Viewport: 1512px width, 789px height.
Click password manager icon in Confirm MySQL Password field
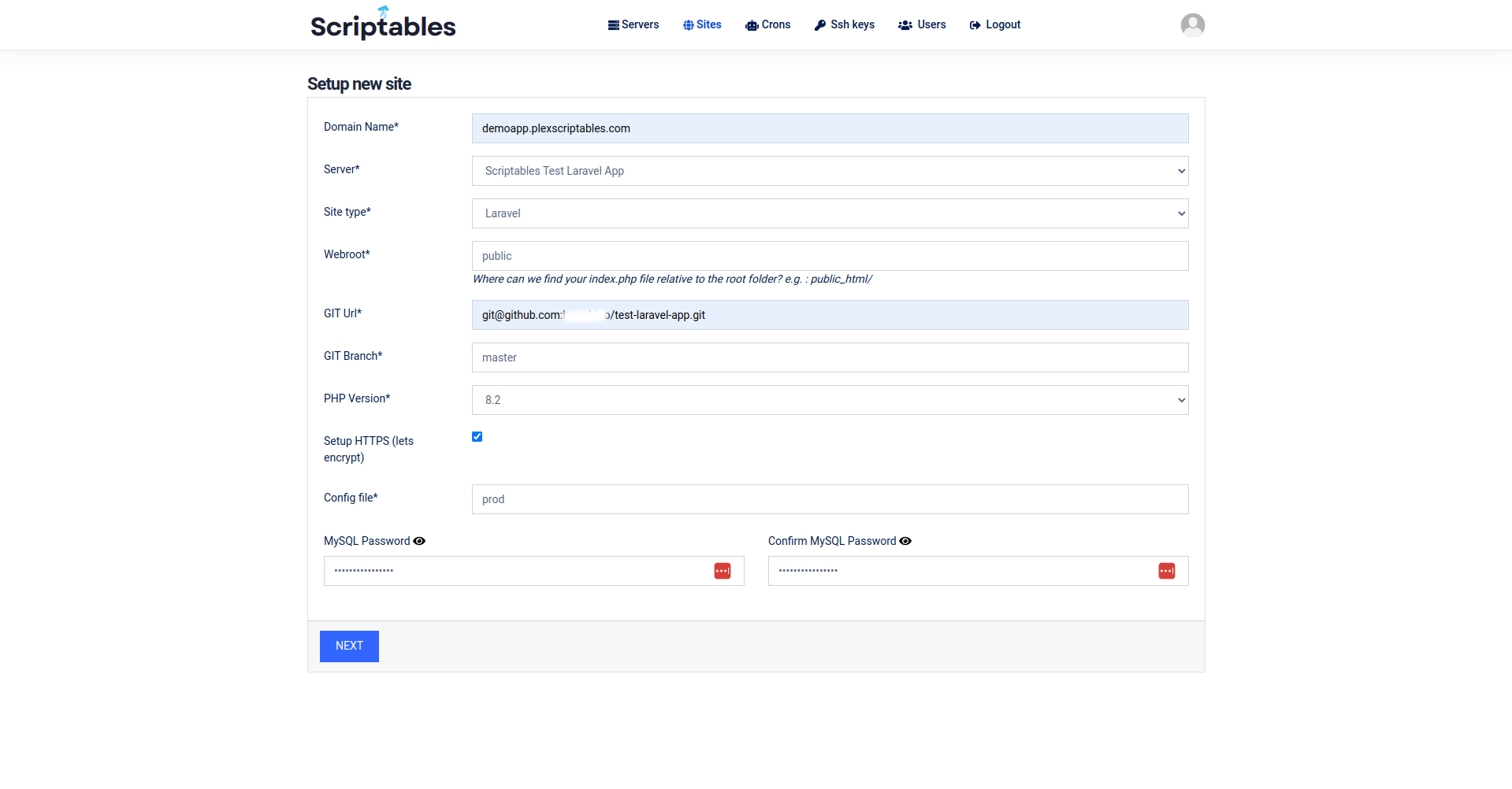(1166, 571)
